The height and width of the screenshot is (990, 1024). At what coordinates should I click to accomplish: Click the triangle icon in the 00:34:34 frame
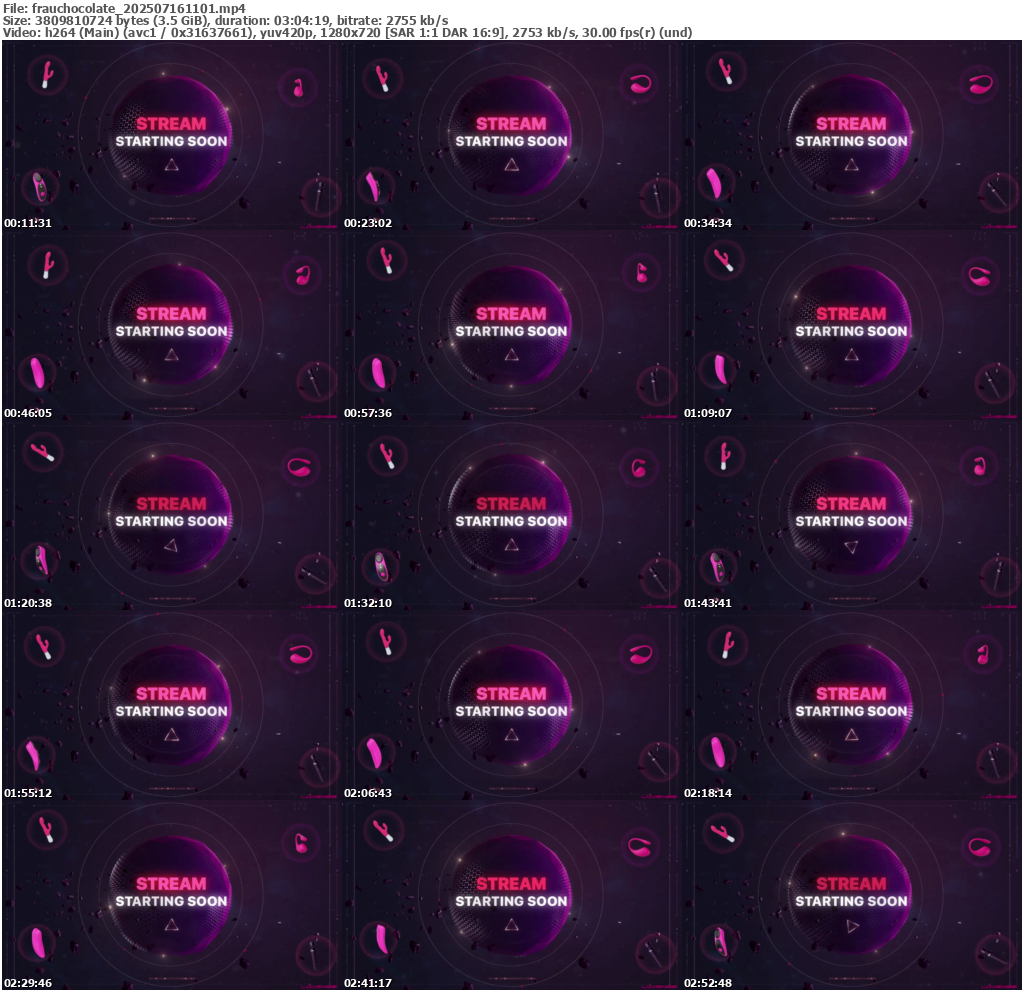852,165
